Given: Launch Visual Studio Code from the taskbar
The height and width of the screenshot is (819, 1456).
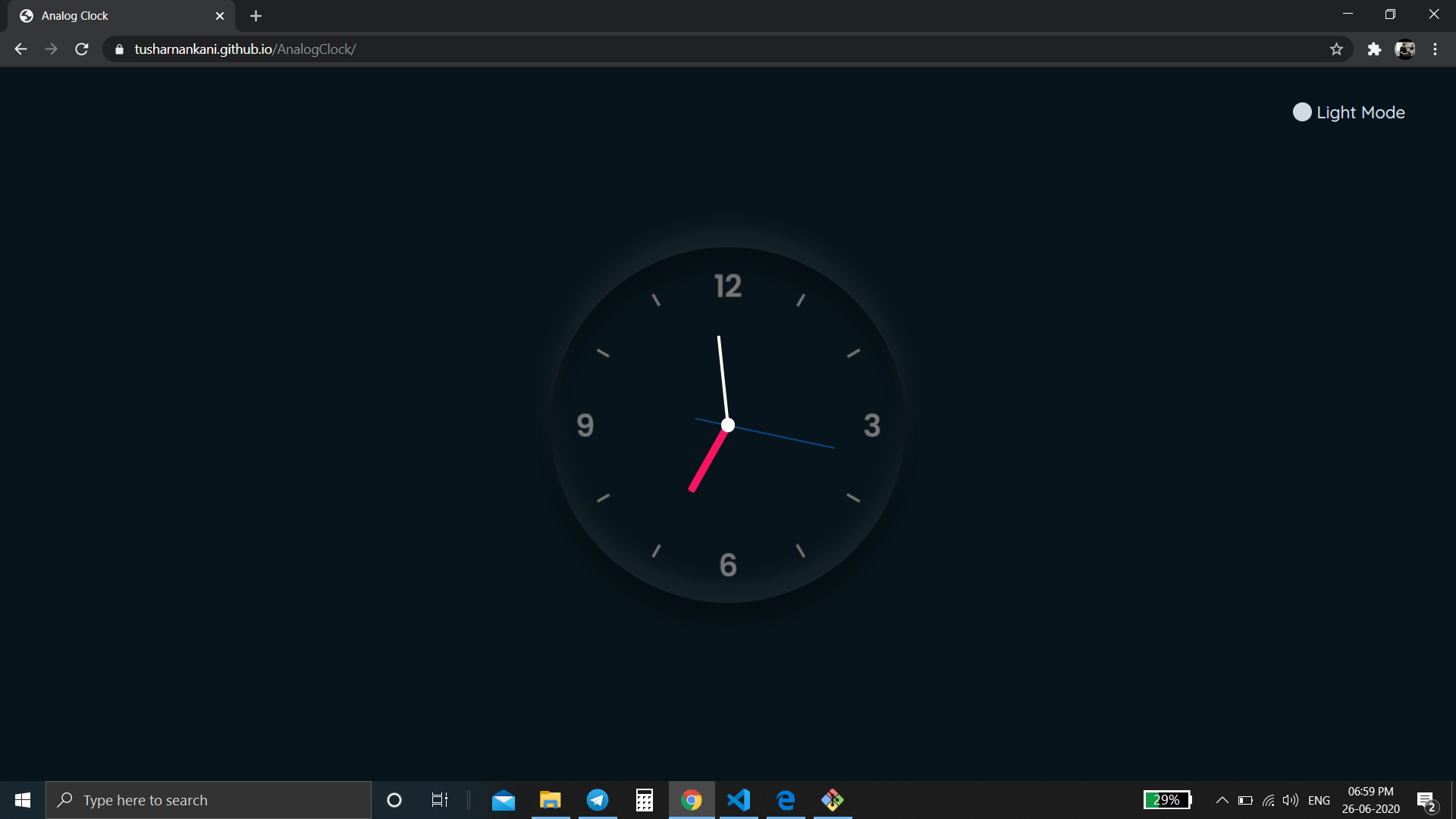Looking at the screenshot, I should 739,799.
